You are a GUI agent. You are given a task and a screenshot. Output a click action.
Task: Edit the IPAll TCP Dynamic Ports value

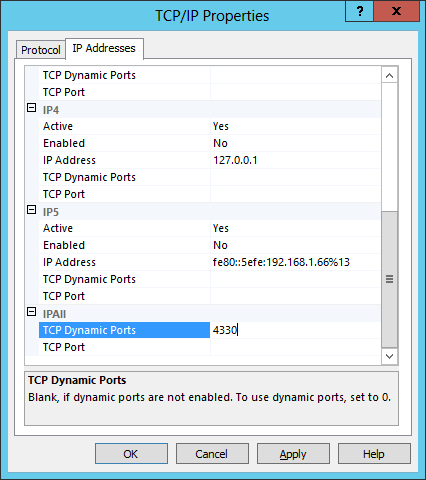(x=295, y=330)
